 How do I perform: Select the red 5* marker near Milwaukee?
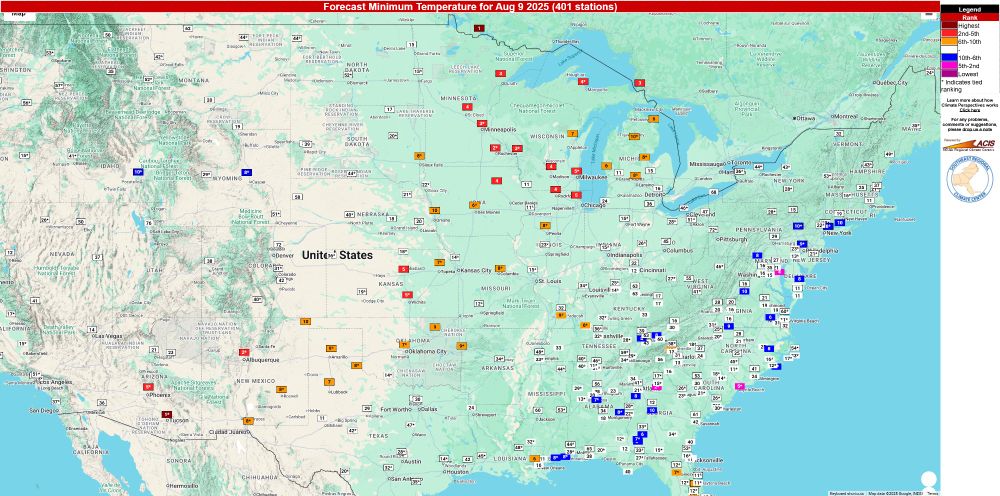[x=576, y=171]
